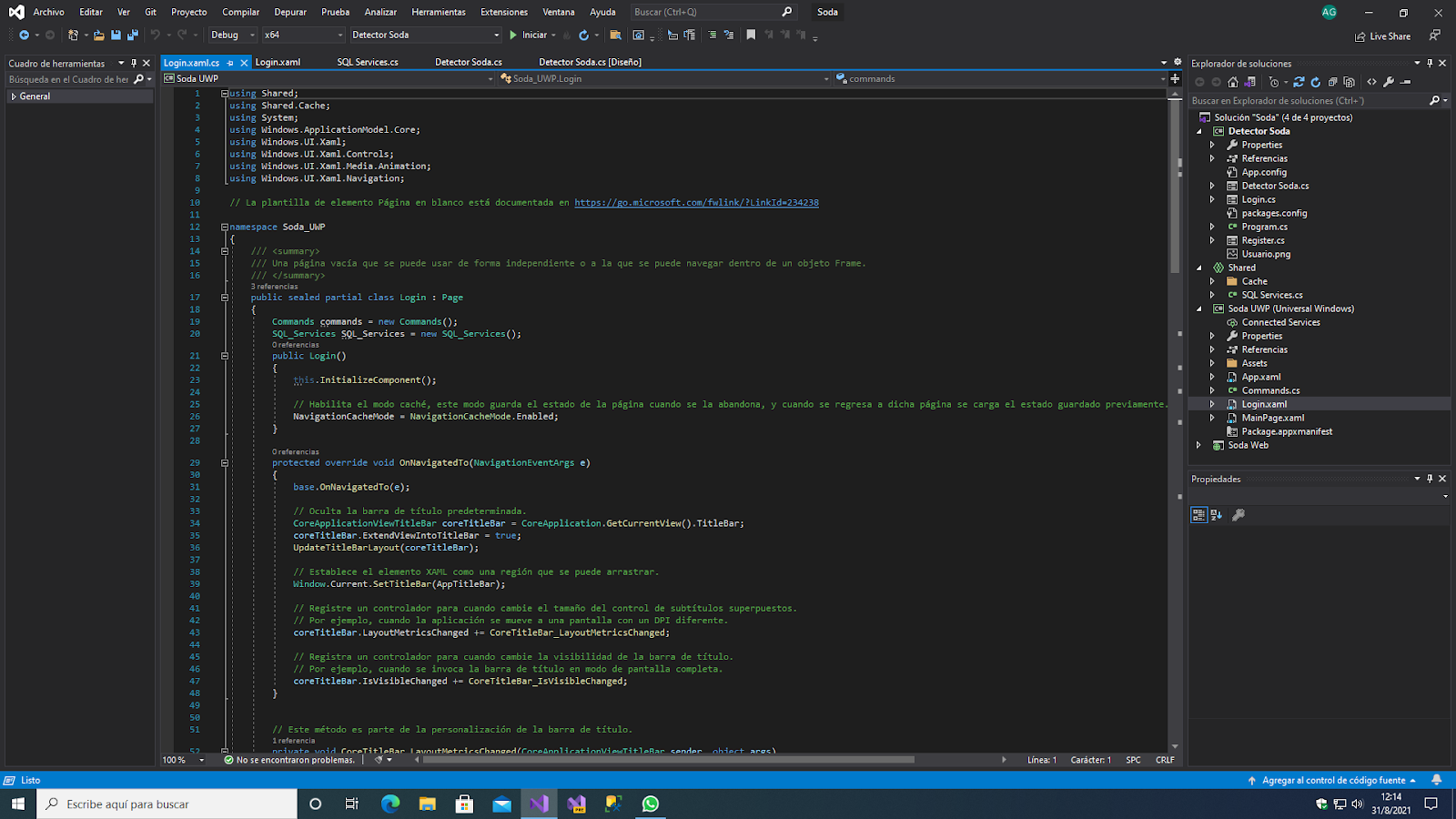Open the Debug configuration dropdown
This screenshot has width=1456, height=819.
233,35
